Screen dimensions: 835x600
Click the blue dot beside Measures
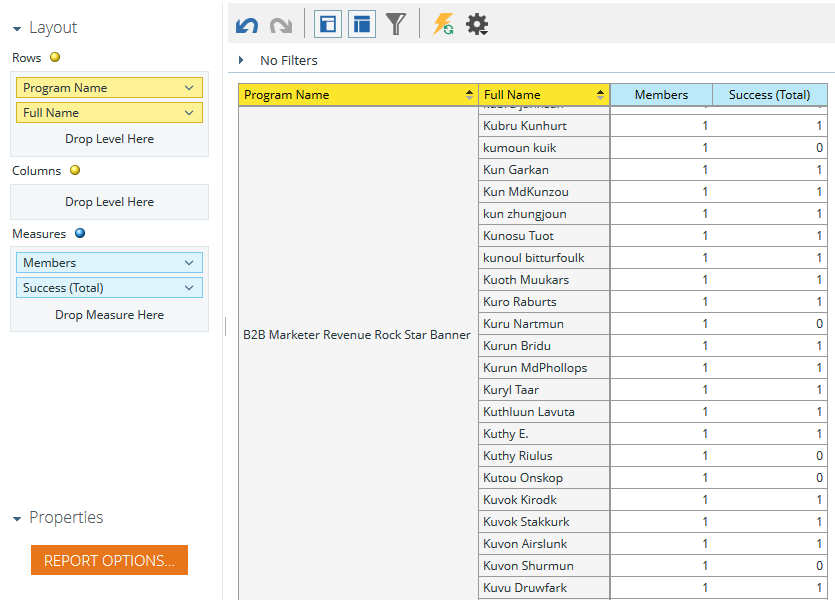tap(80, 233)
